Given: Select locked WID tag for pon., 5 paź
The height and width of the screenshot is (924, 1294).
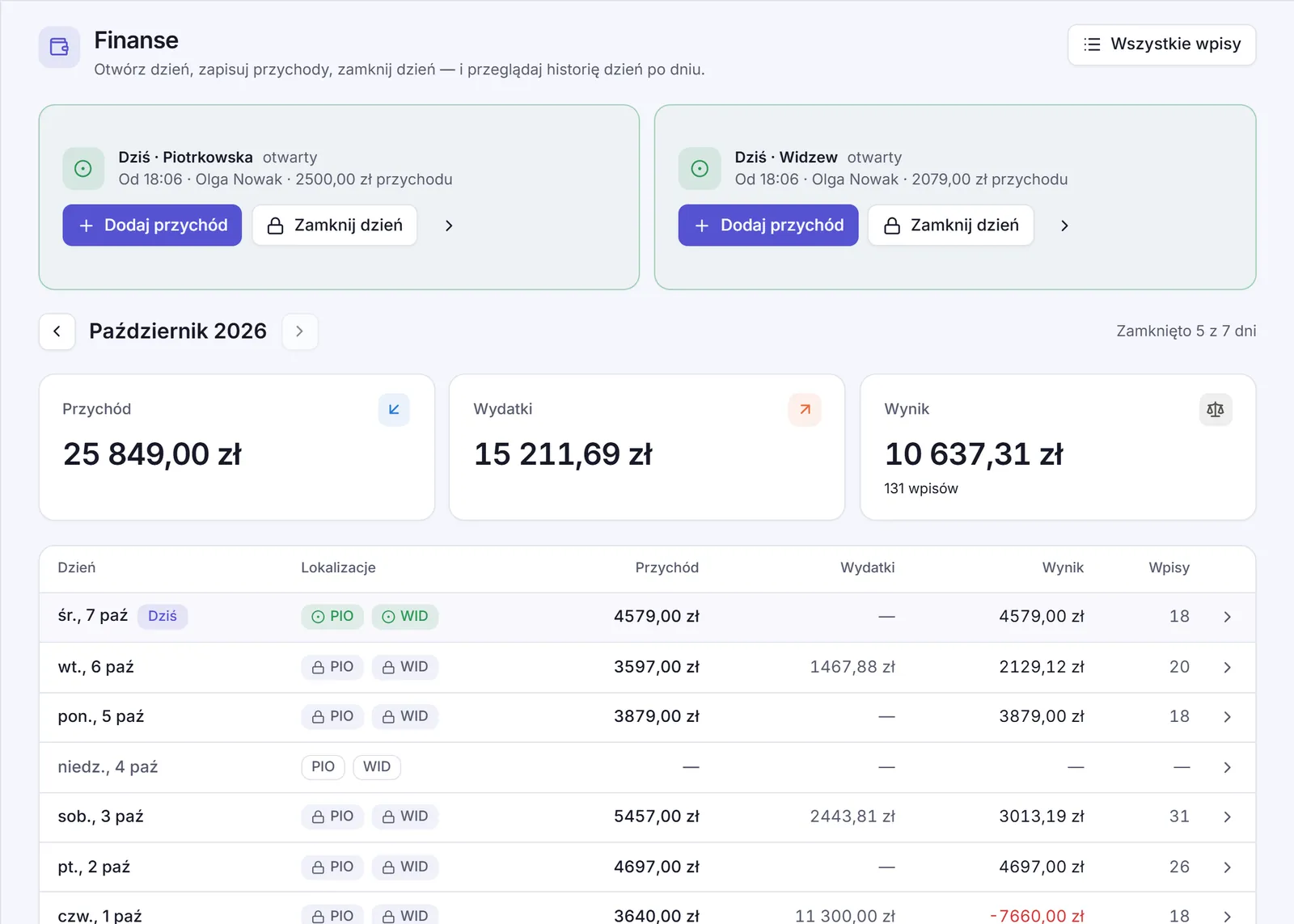Looking at the screenshot, I should click(x=405, y=716).
